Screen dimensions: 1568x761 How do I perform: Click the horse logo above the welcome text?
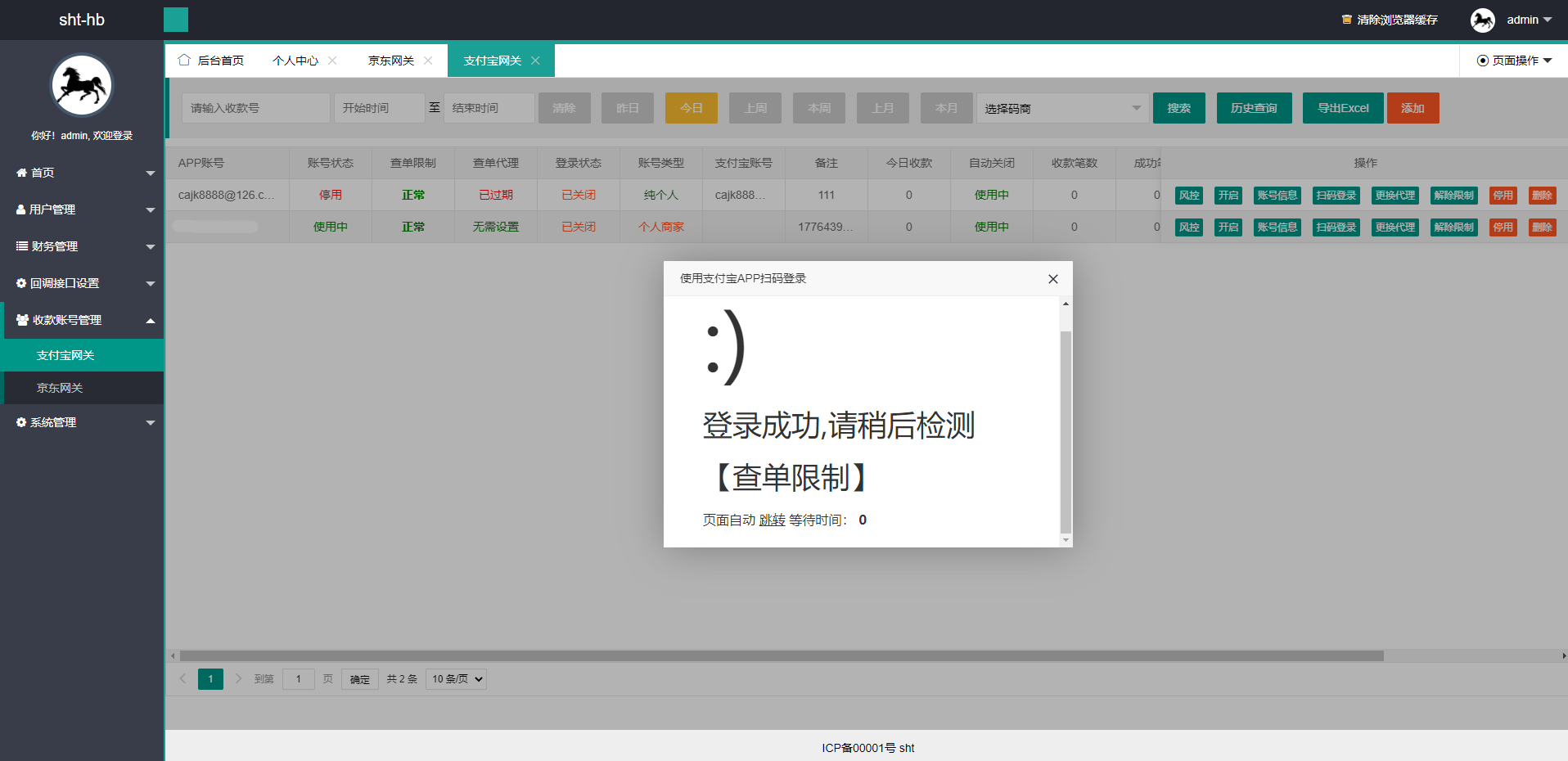(x=81, y=84)
